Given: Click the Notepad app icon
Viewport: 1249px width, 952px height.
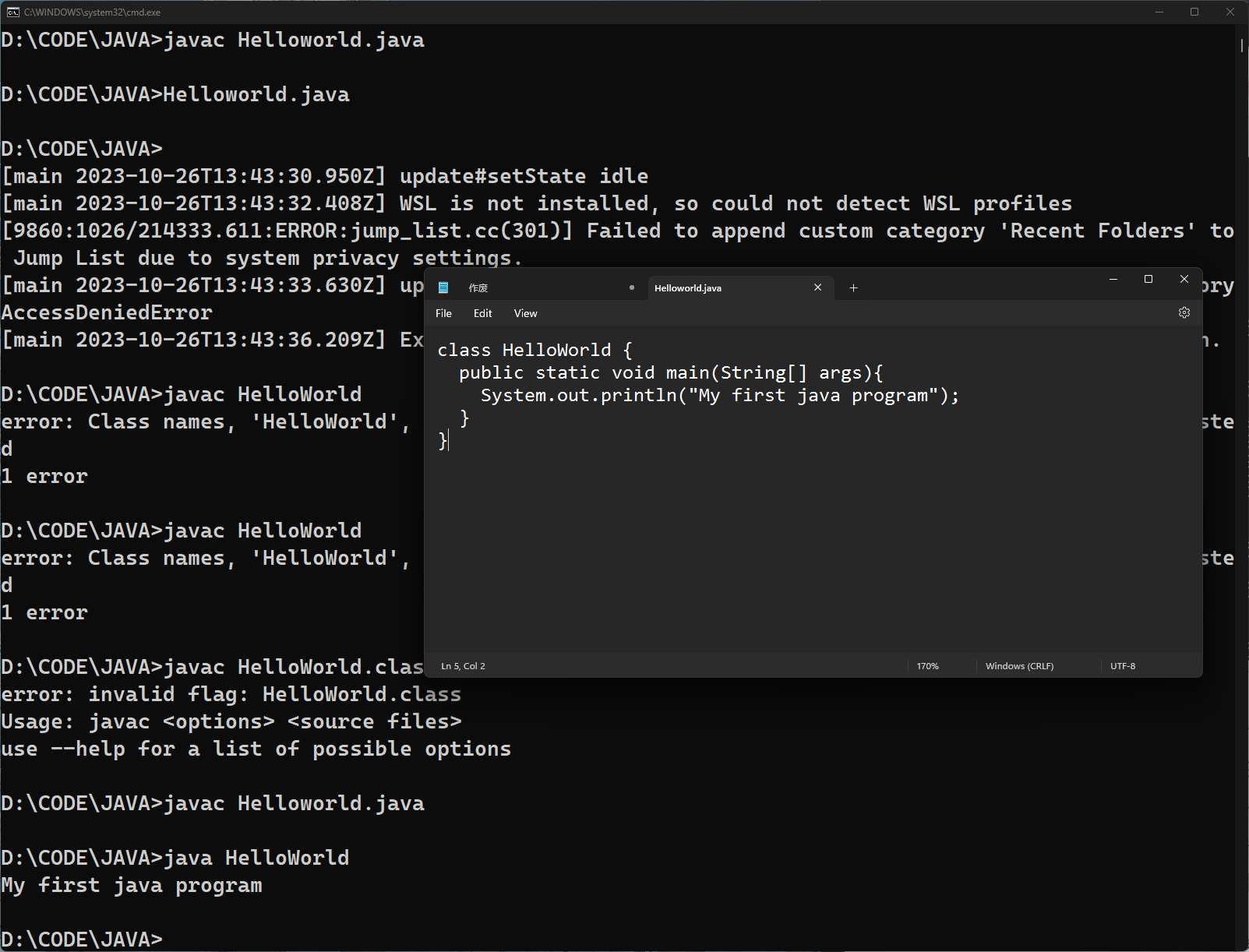Looking at the screenshot, I should pyautogui.click(x=443, y=287).
